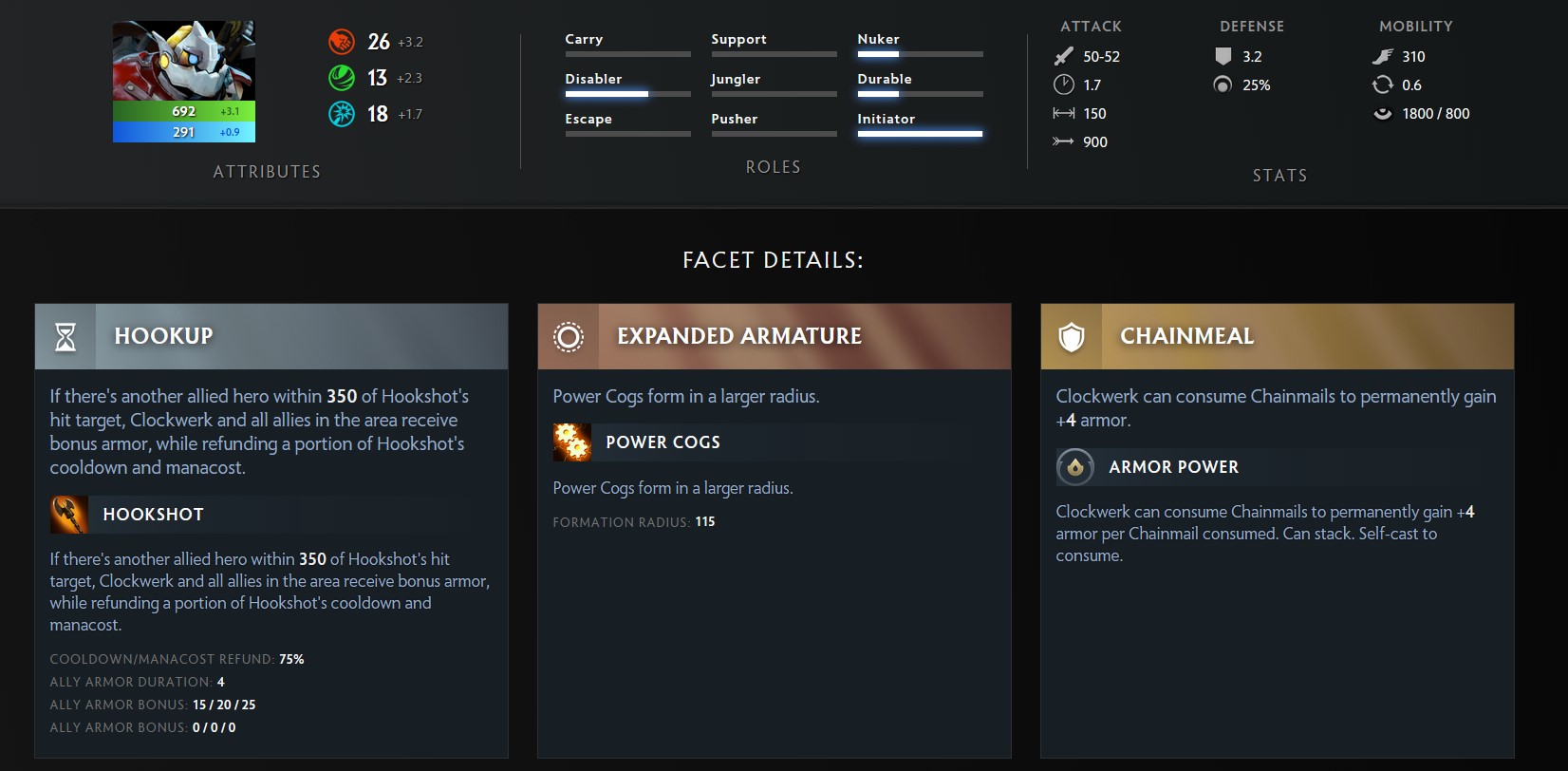Click the vision value 1800 / 800
The height and width of the screenshot is (771, 1568).
coord(1436,114)
